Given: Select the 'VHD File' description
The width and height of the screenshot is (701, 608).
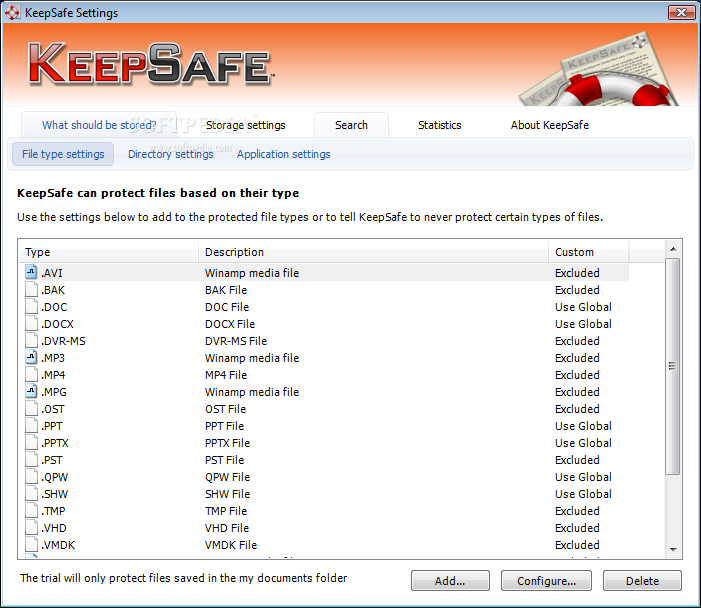Looking at the screenshot, I should (227, 528).
